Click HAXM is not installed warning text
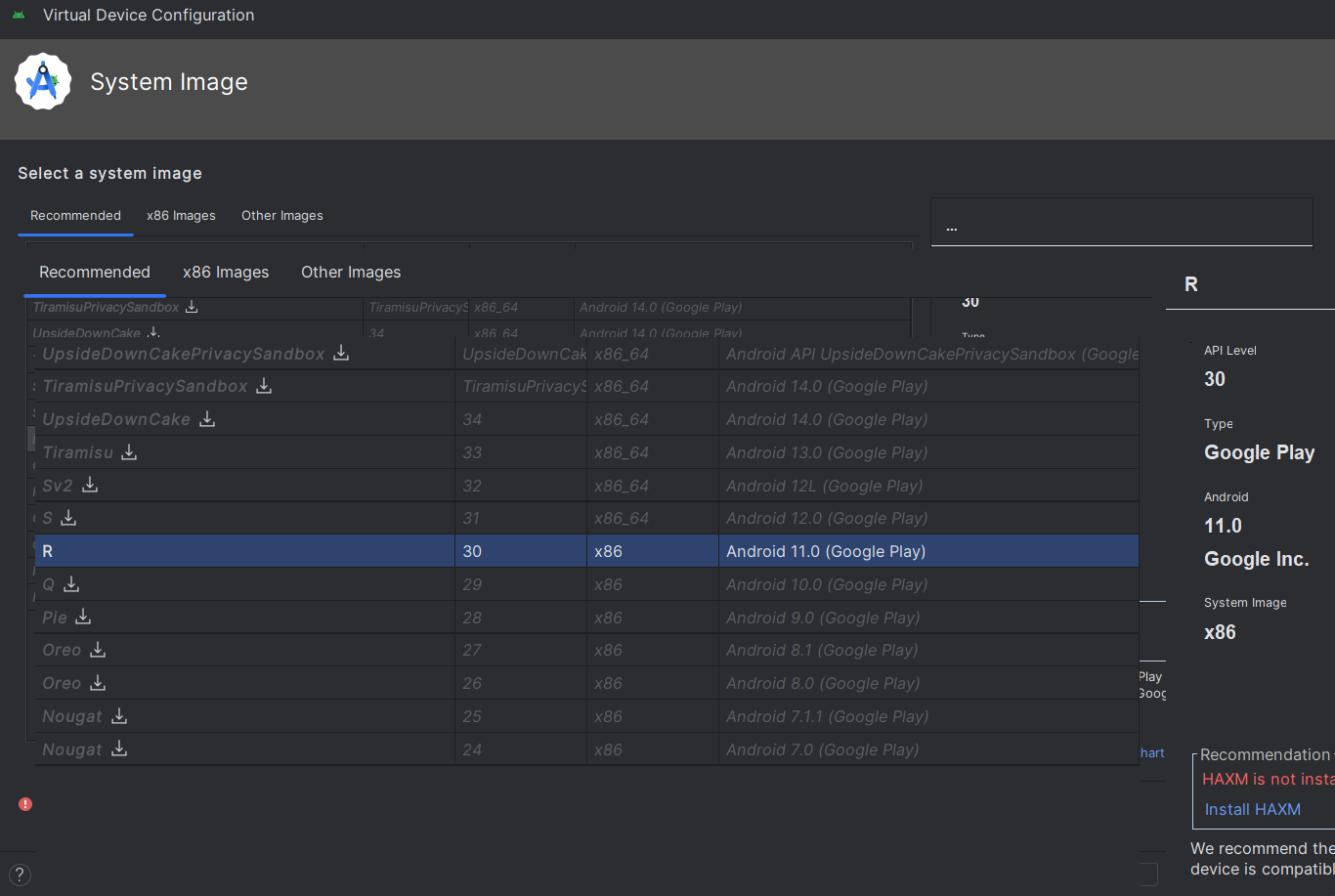 click(1269, 779)
